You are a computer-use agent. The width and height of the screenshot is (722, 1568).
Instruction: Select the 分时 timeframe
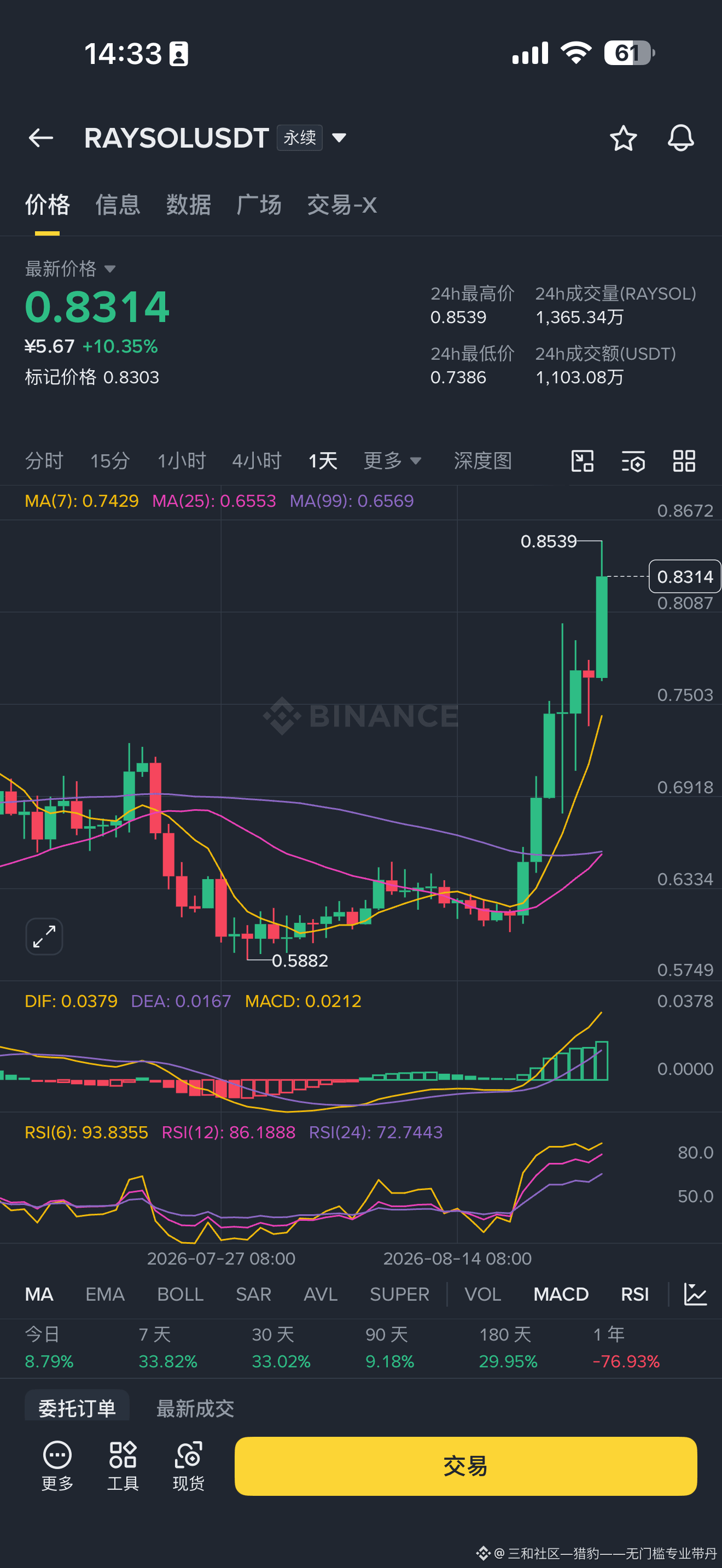pyautogui.click(x=44, y=461)
